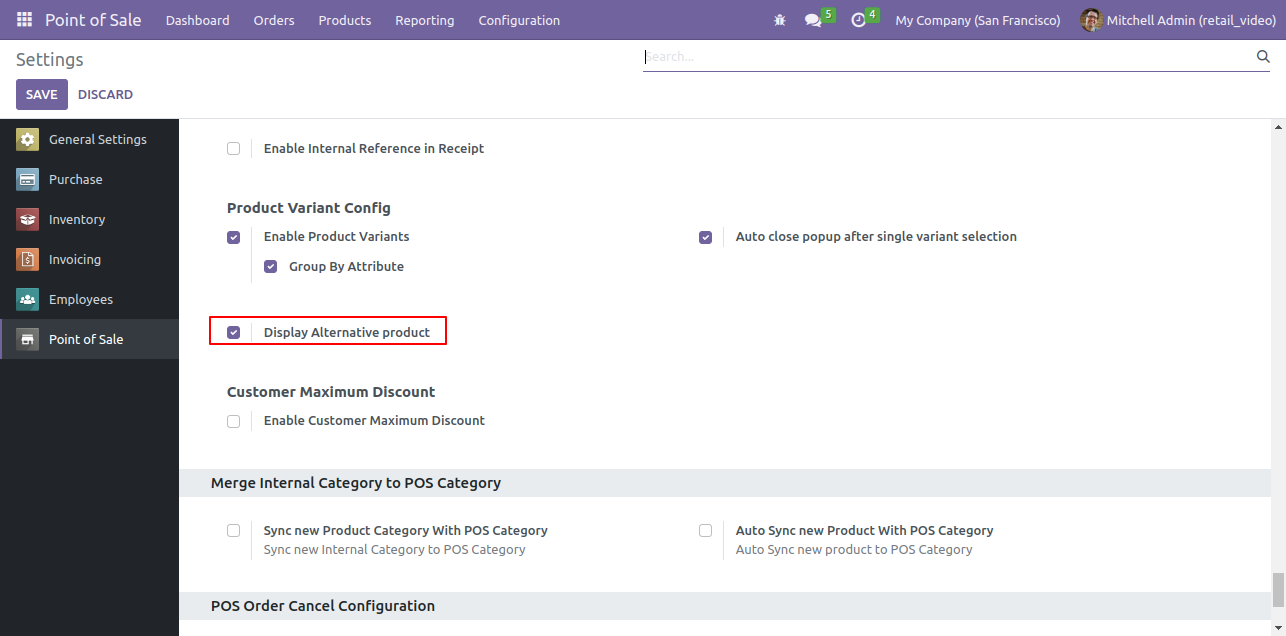Open the Mitchell Admin user menu

[1178, 20]
